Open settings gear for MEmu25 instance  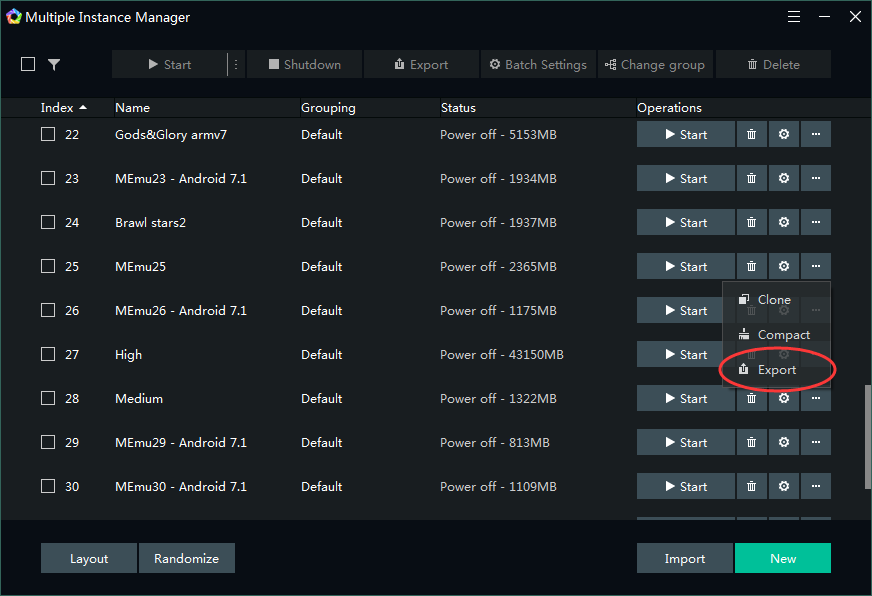(784, 267)
